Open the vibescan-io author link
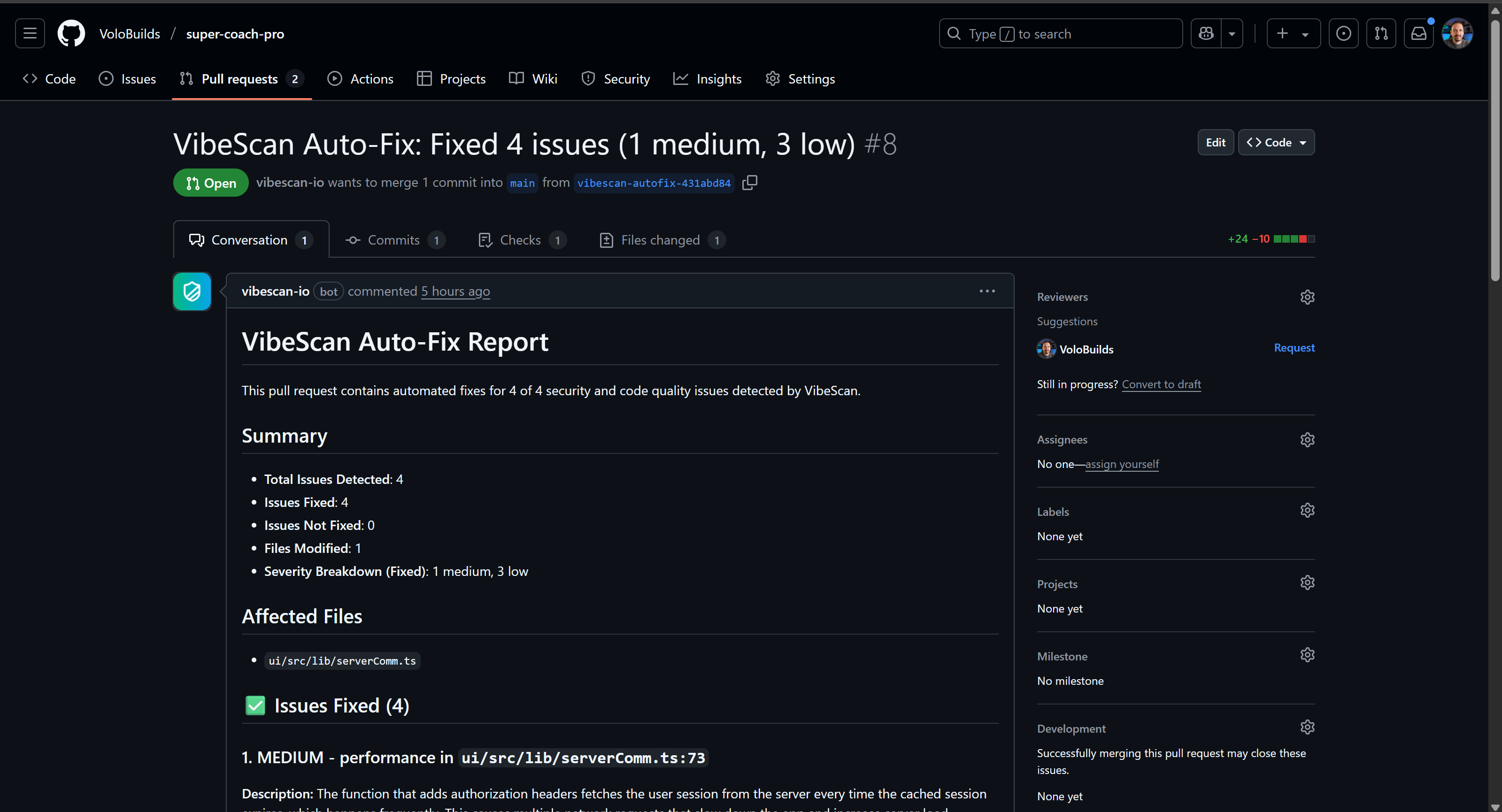1502x812 pixels. [275, 291]
